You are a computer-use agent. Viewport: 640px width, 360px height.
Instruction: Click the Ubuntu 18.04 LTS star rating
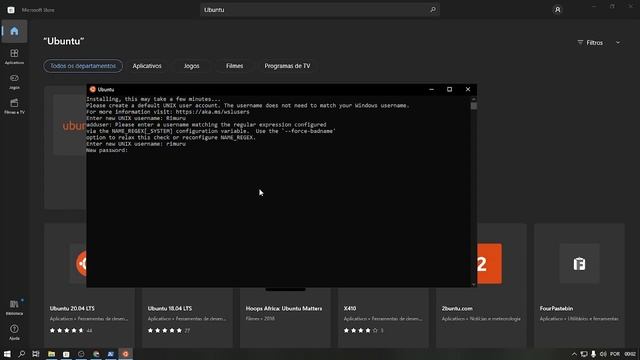[x=164, y=330]
